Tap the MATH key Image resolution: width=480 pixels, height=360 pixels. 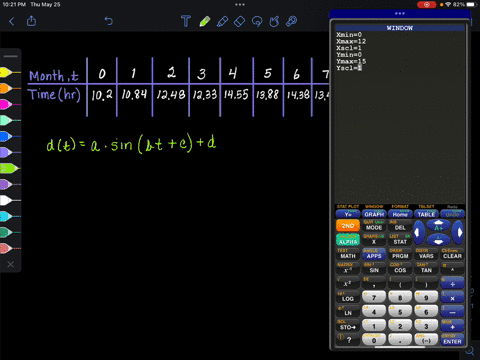348,256
